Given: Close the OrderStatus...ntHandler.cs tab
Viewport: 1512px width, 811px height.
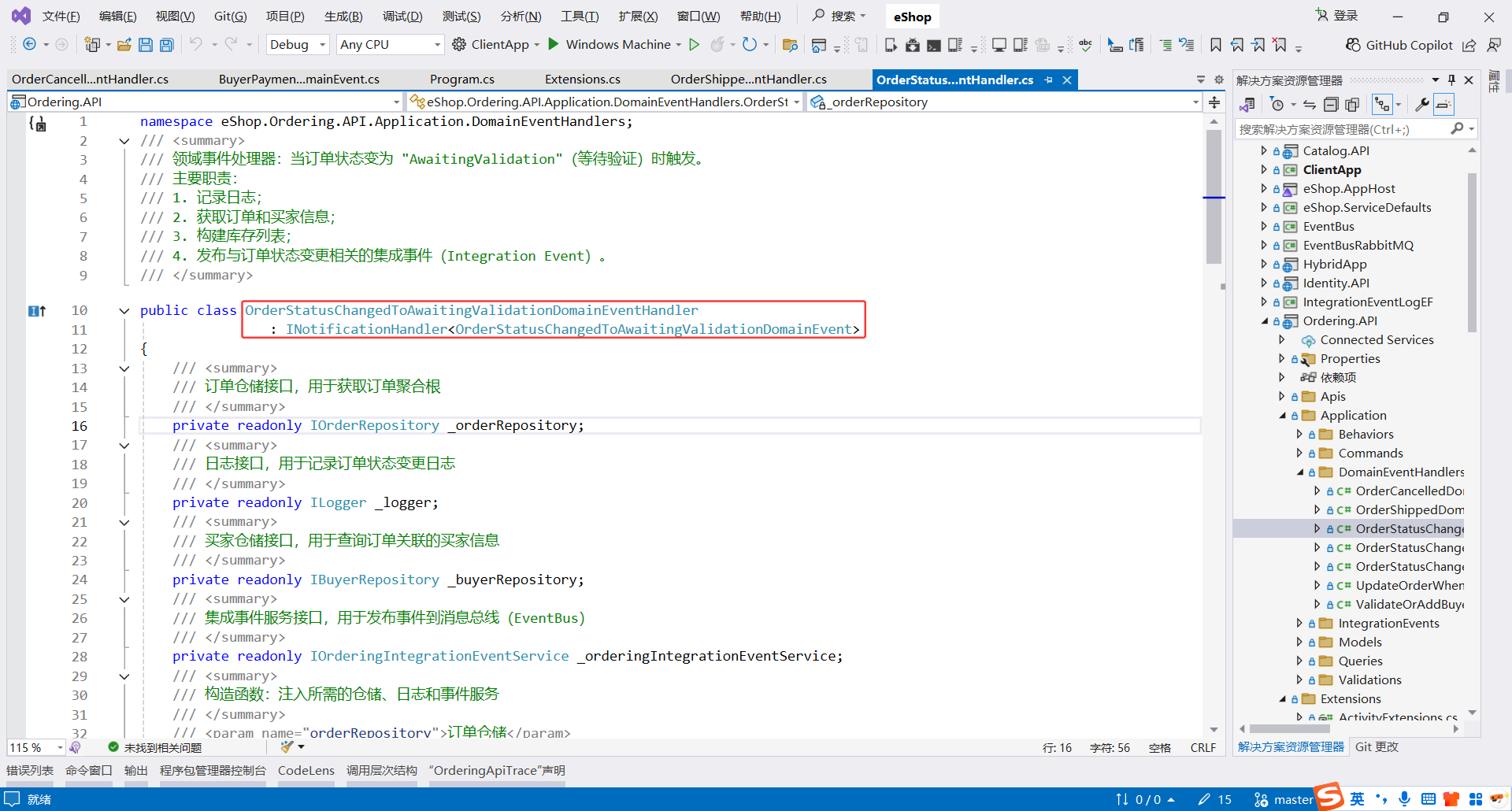Looking at the screenshot, I should click(x=1067, y=80).
